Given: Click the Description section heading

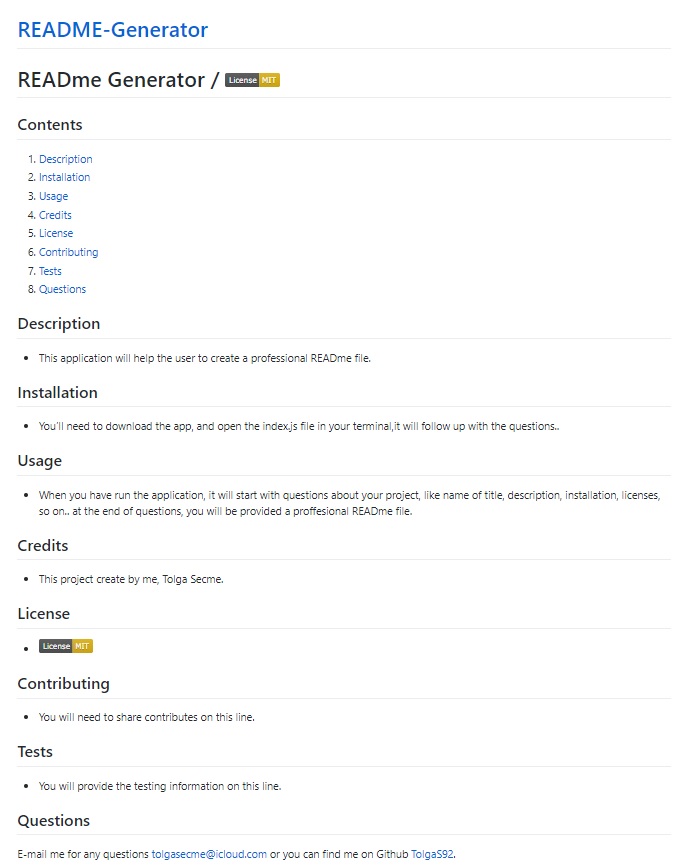Looking at the screenshot, I should [x=59, y=324].
